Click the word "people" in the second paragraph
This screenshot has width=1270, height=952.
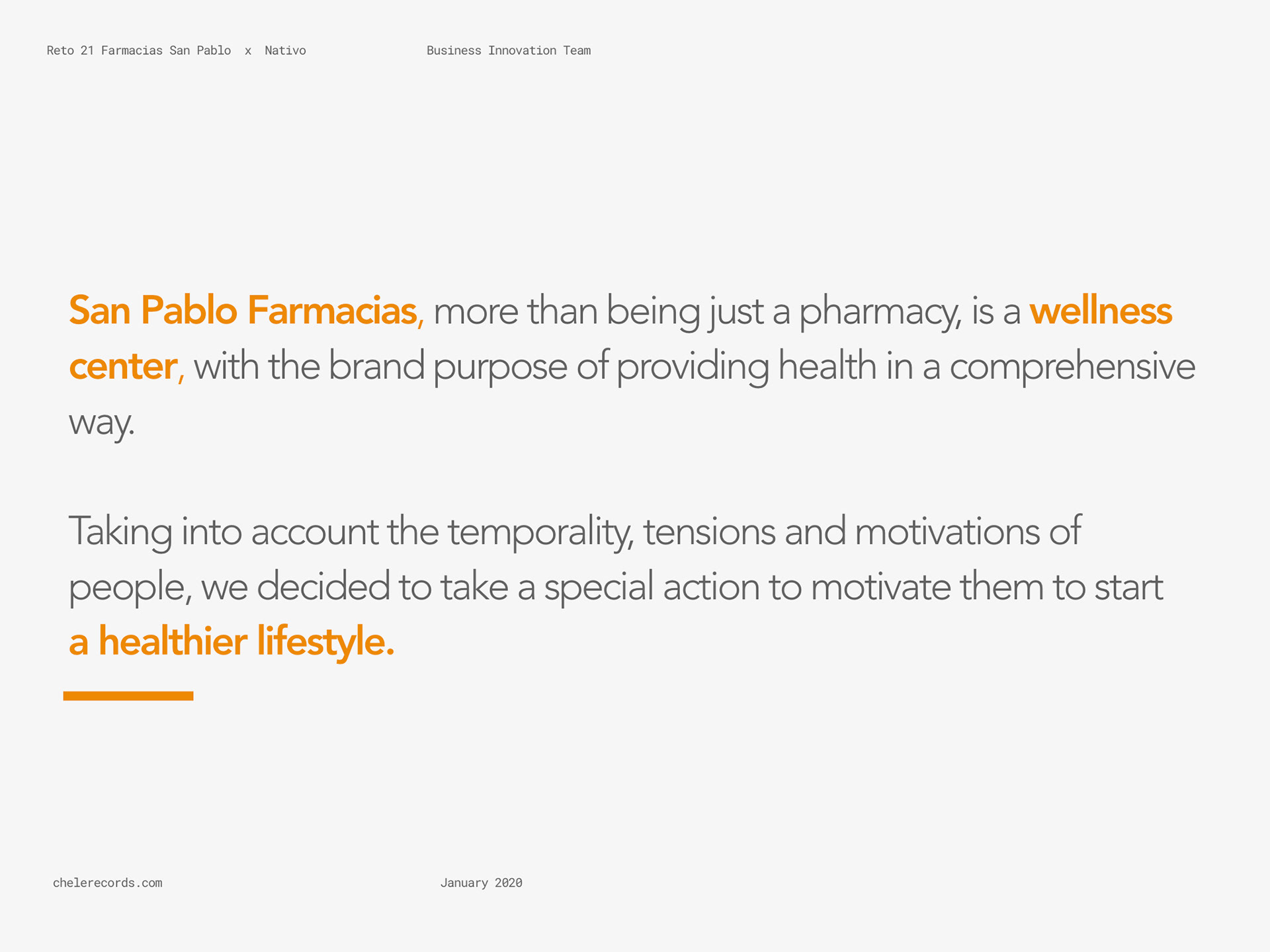pyautogui.click(x=129, y=588)
